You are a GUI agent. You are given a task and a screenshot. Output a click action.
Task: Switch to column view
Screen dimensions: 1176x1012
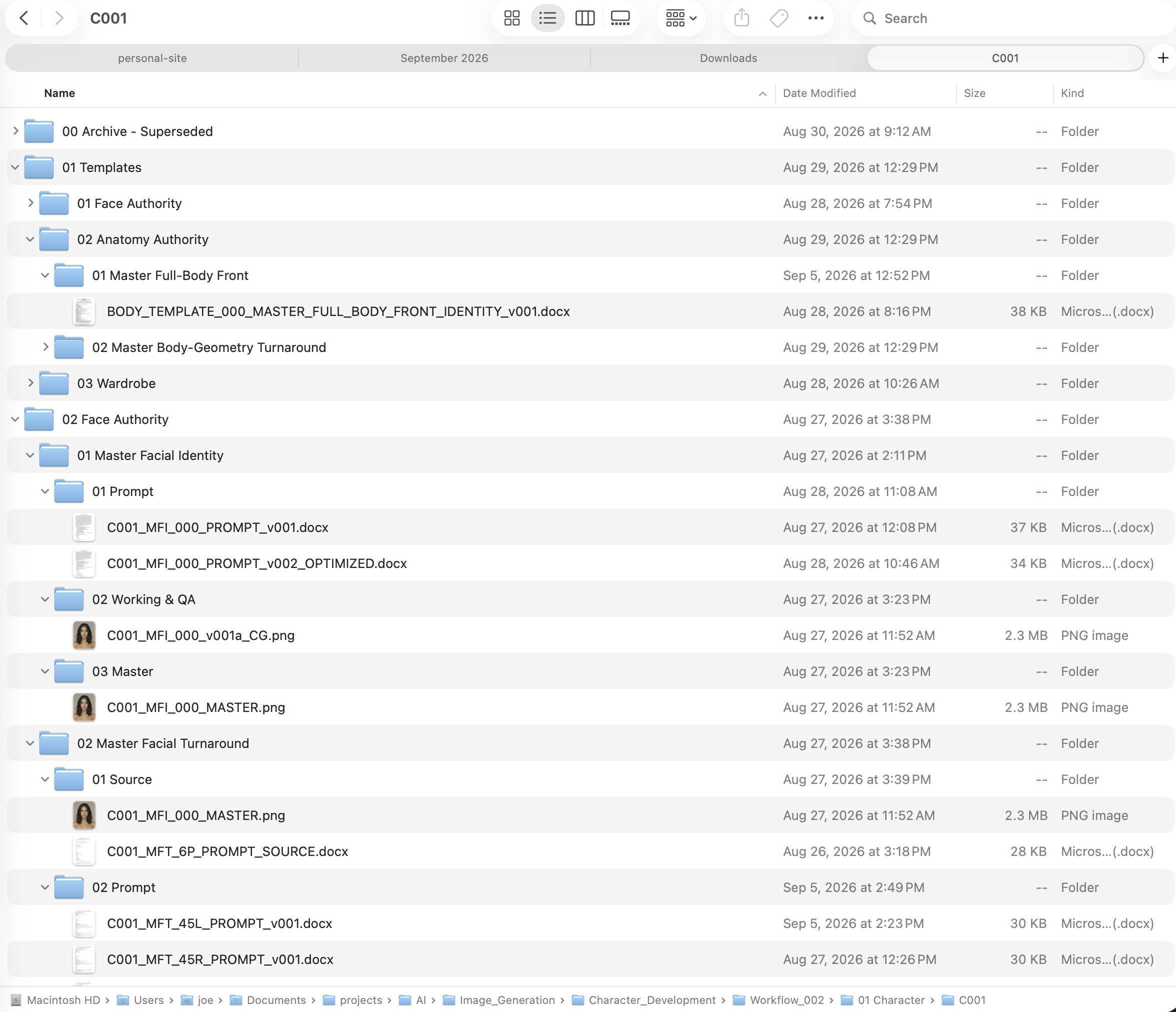tap(584, 18)
